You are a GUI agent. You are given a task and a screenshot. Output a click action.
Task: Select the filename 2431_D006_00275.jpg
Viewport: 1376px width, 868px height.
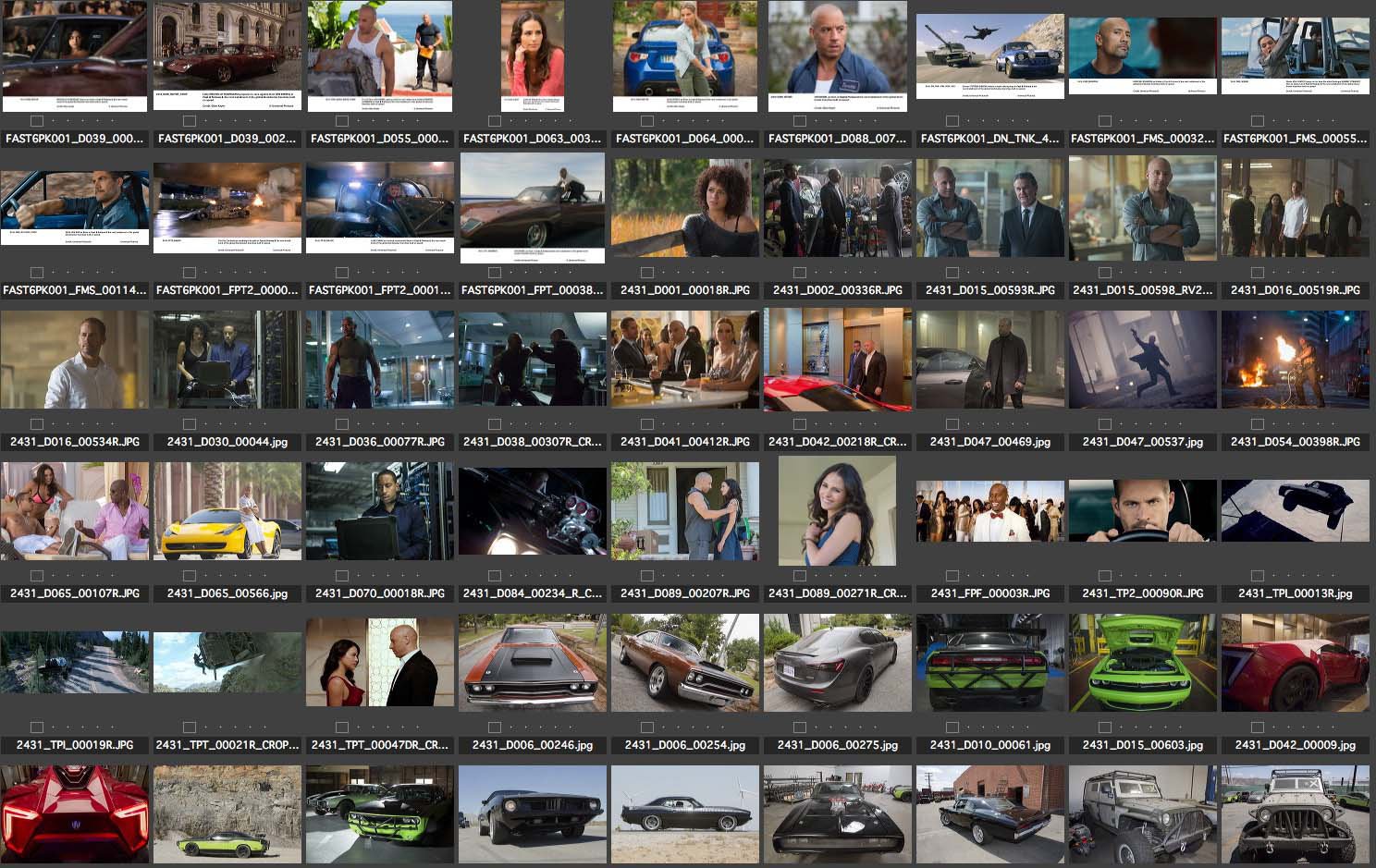pos(838,745)
